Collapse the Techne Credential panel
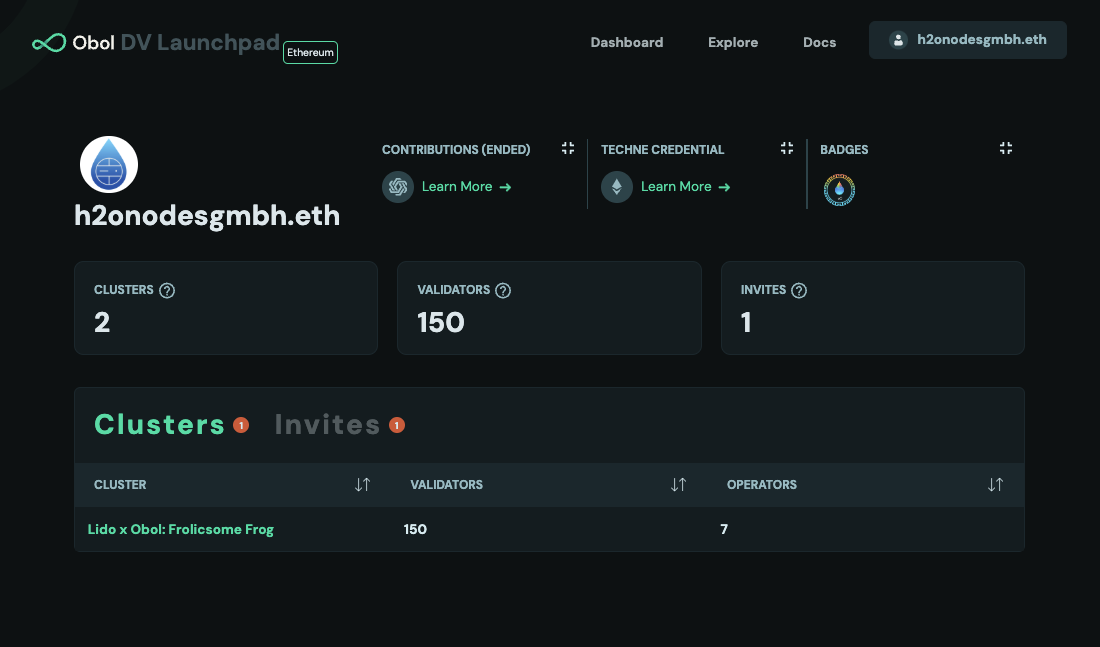Screen dimensions: 1100x647 (x=787, y=148)
